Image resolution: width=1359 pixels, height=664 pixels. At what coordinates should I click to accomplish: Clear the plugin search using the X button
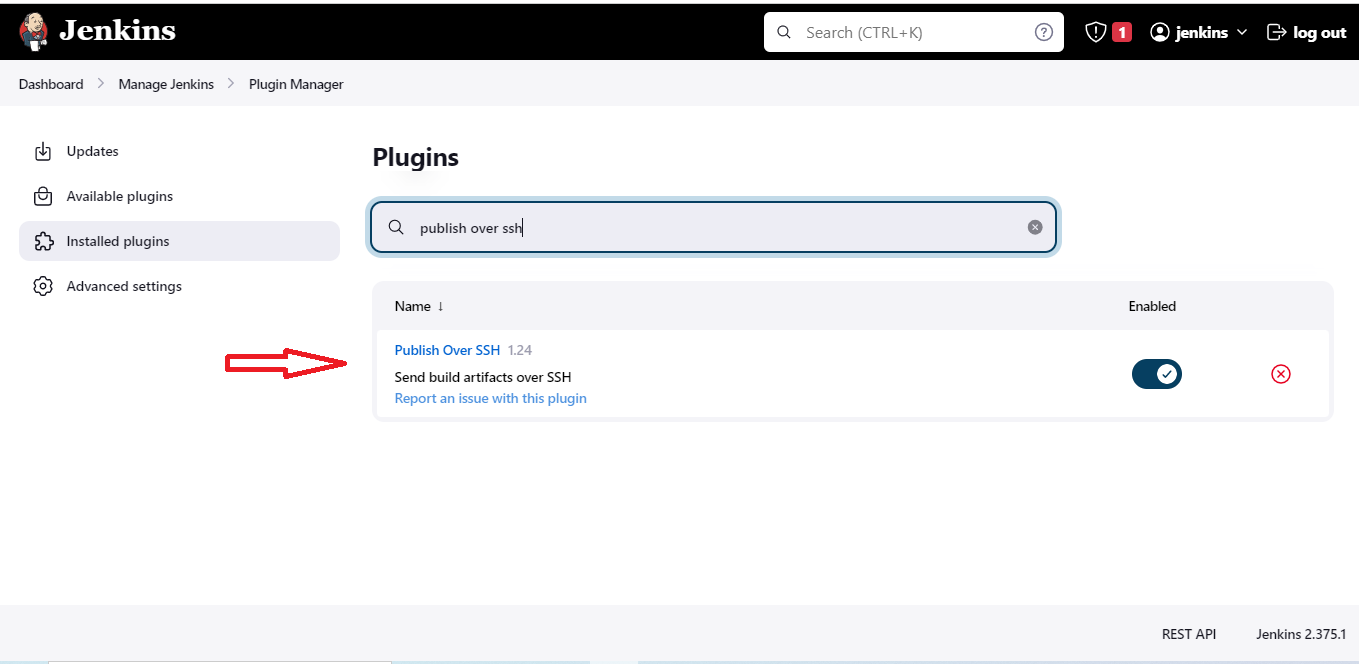(x=1035, y=226)
